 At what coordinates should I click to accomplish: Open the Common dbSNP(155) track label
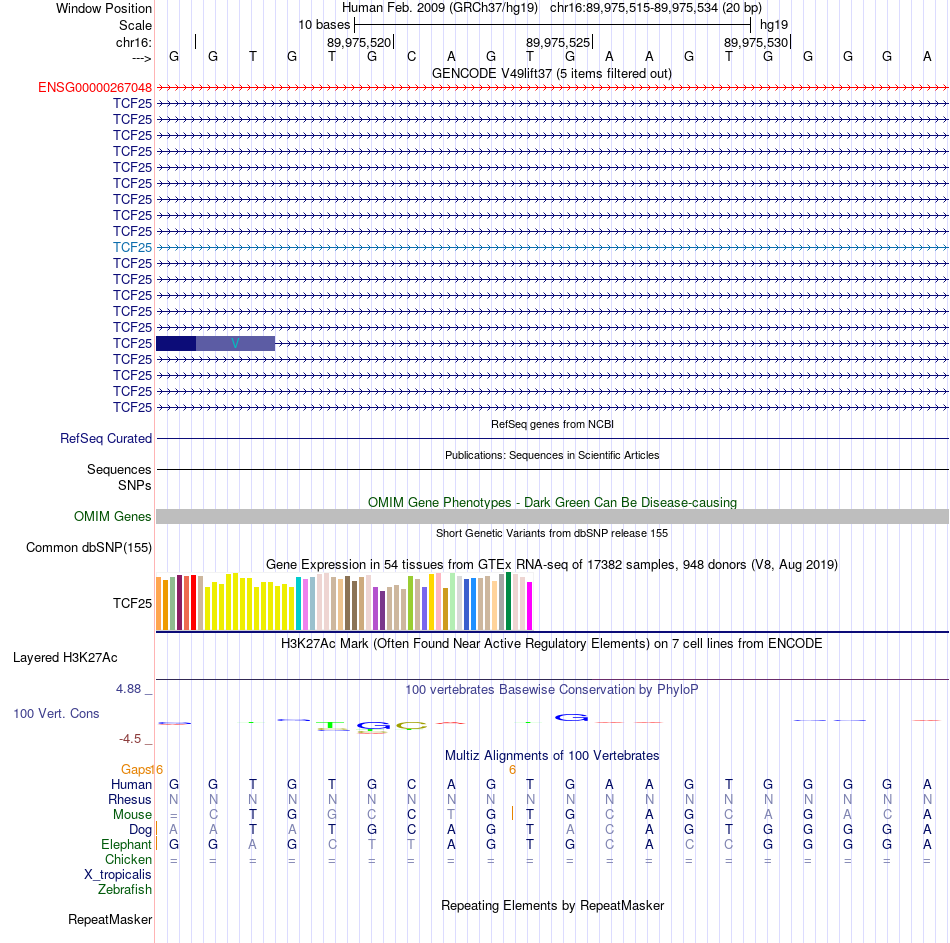tap(89, 547)
